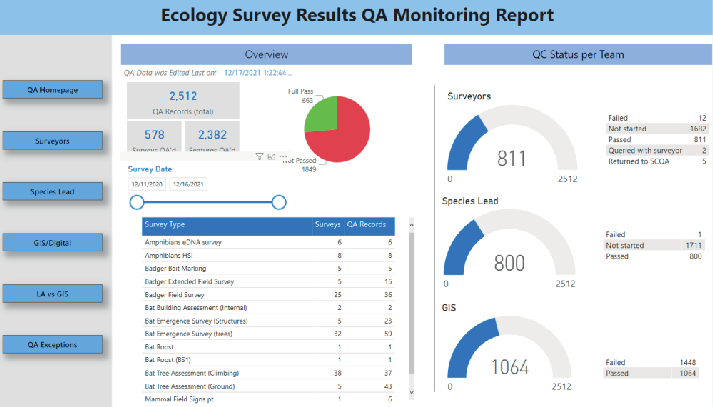Go to the Surveyors page

click(x=53, y=141)
